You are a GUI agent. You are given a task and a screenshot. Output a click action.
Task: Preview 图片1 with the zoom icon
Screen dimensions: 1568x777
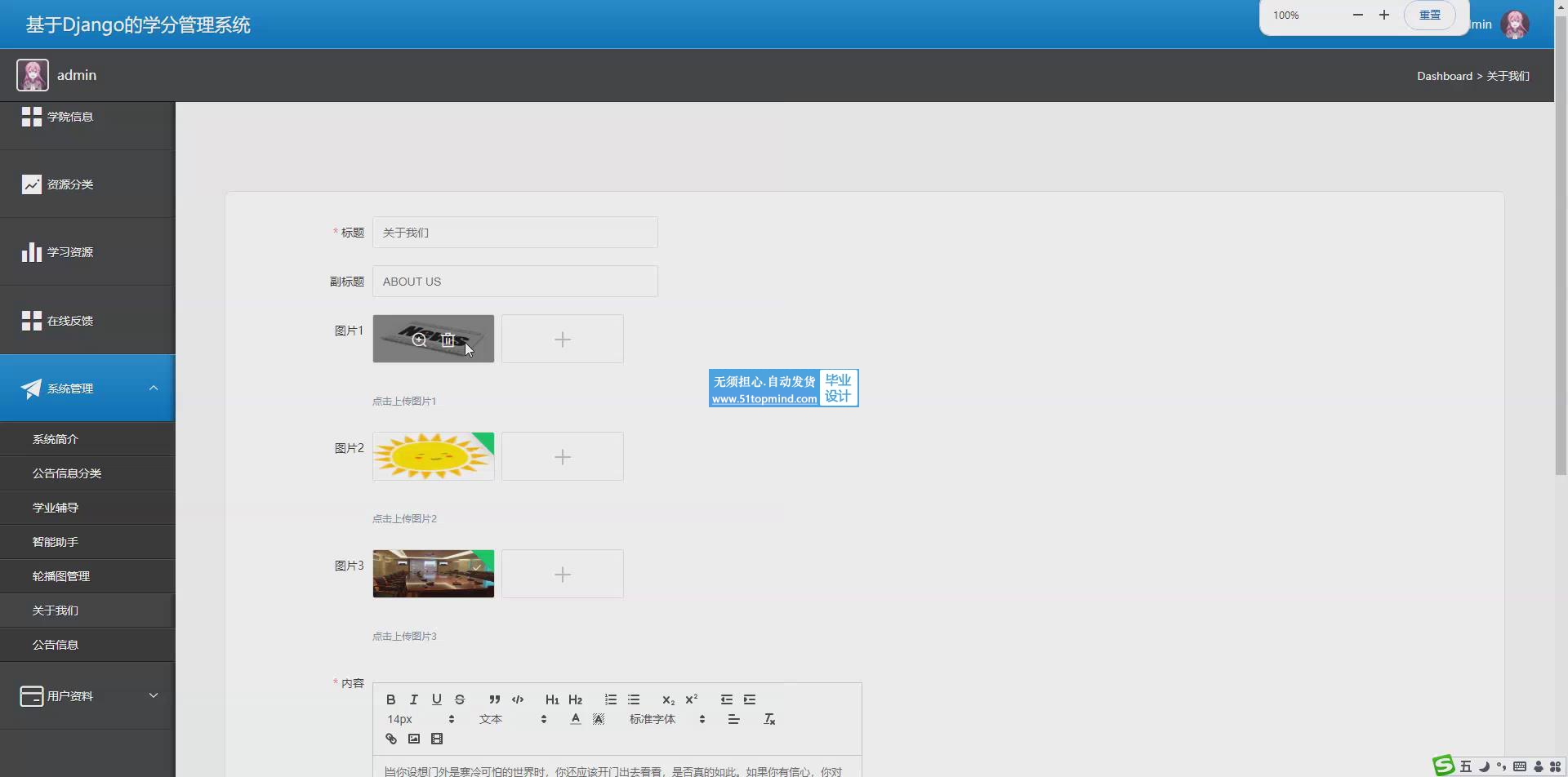[419, 340]
